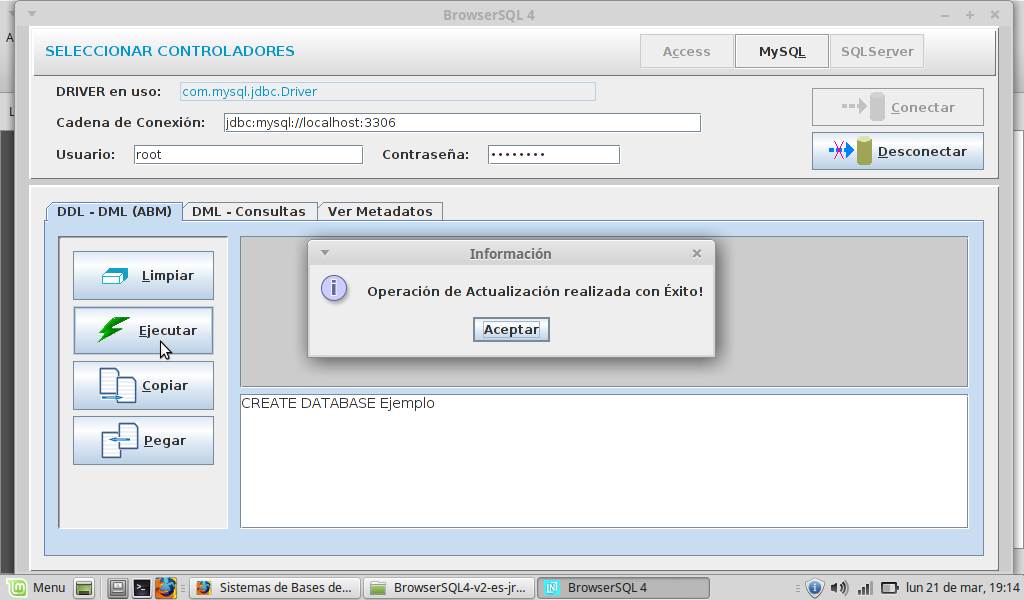Click the Ejecutar lightning bolt icon
Screen dimensions: 1024x600
pyautogui.click(x=114, y=329)
